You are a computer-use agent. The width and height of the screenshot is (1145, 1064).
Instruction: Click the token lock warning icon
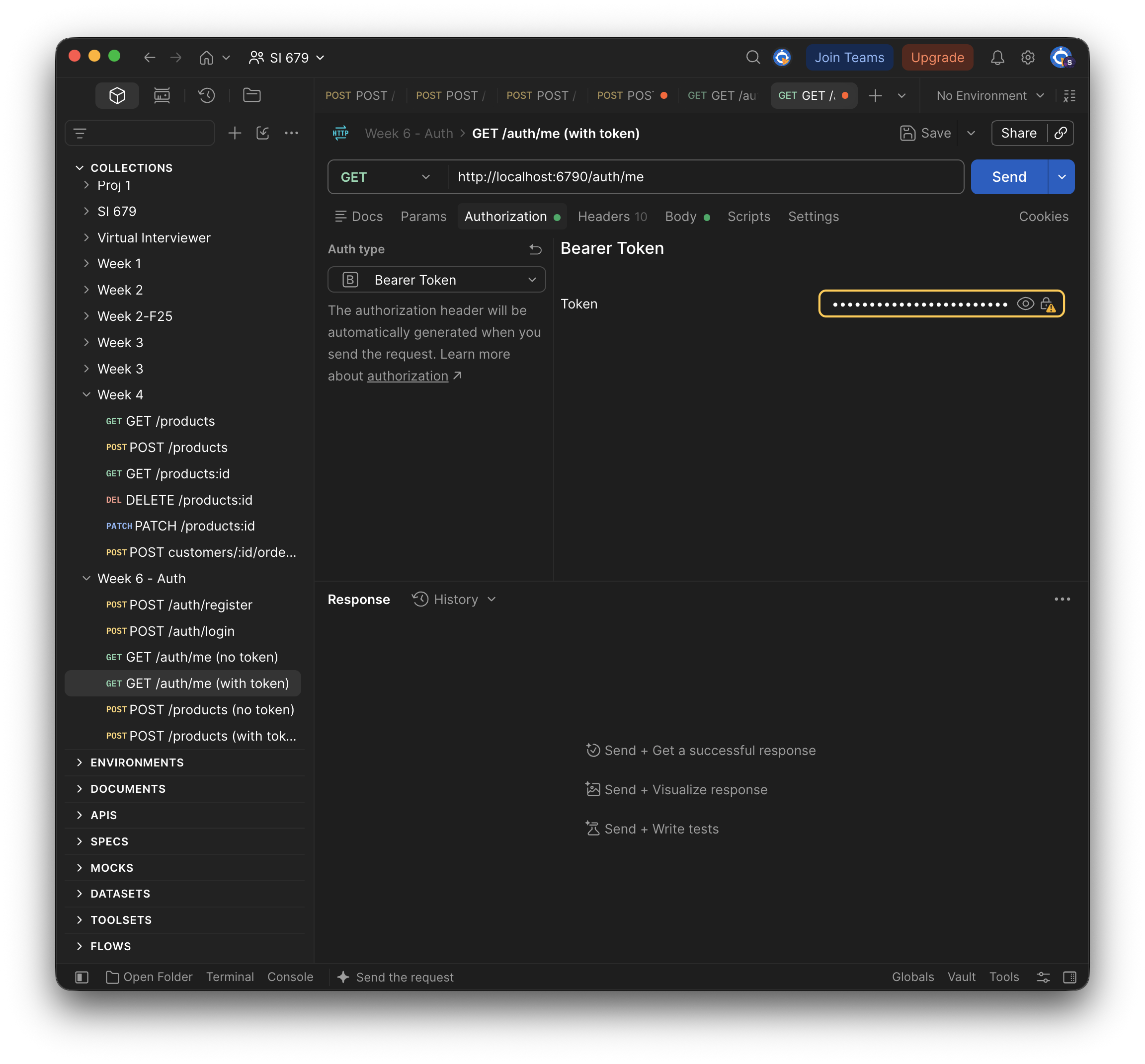tap(1048, 304)
